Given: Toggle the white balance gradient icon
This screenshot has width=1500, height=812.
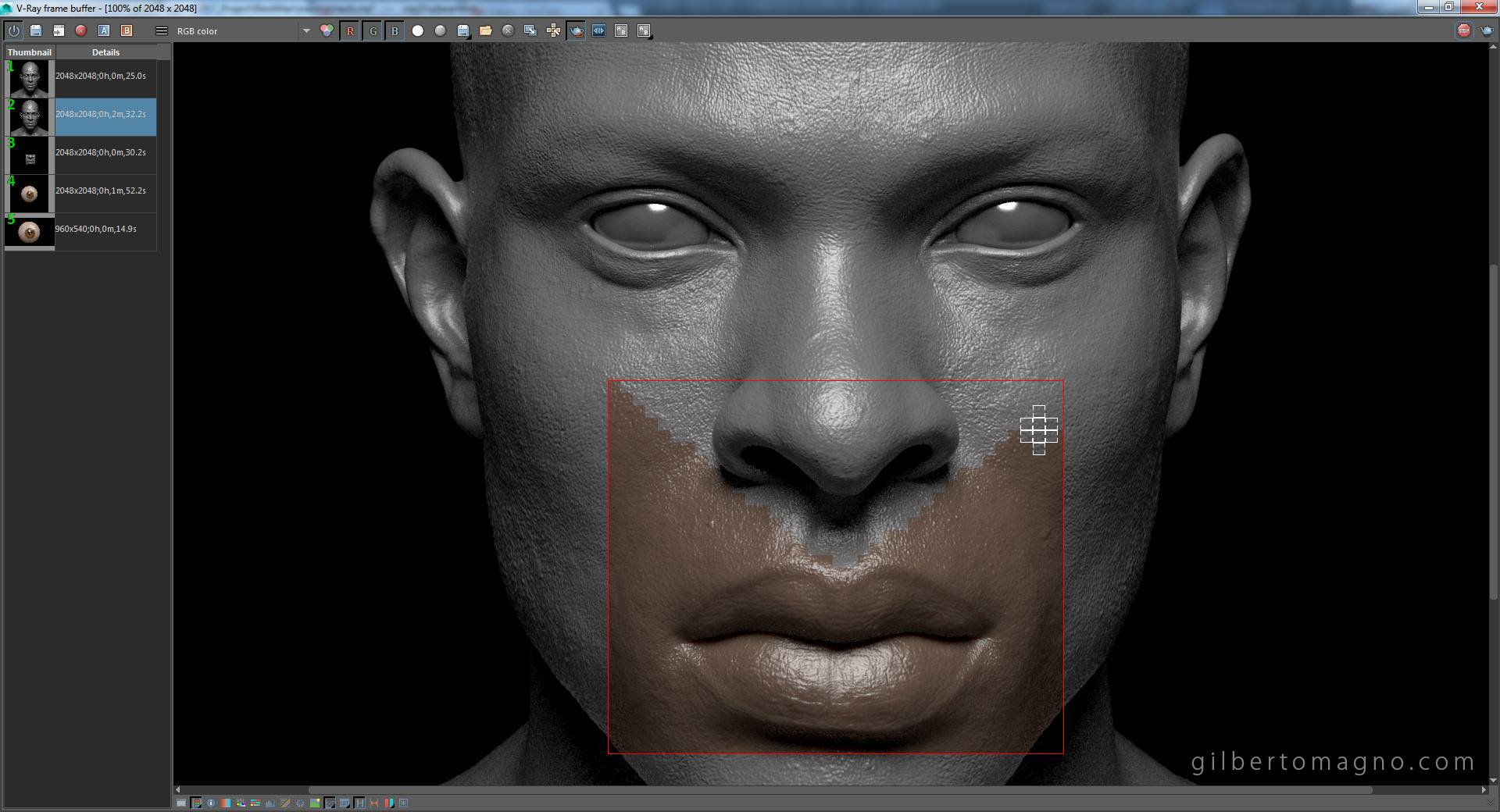Looking at the screenshot, I should pyautogui.click(x=226, y=803).
